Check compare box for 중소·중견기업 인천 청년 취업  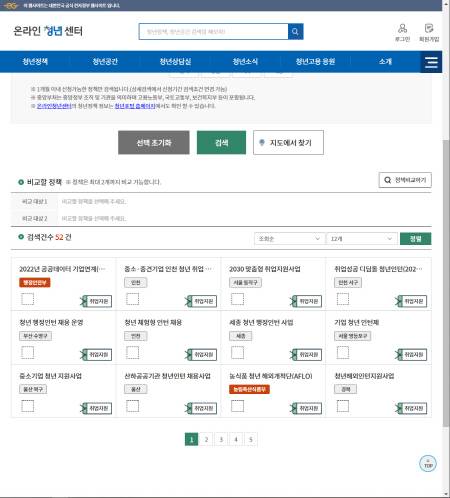[x=132, y=299]
